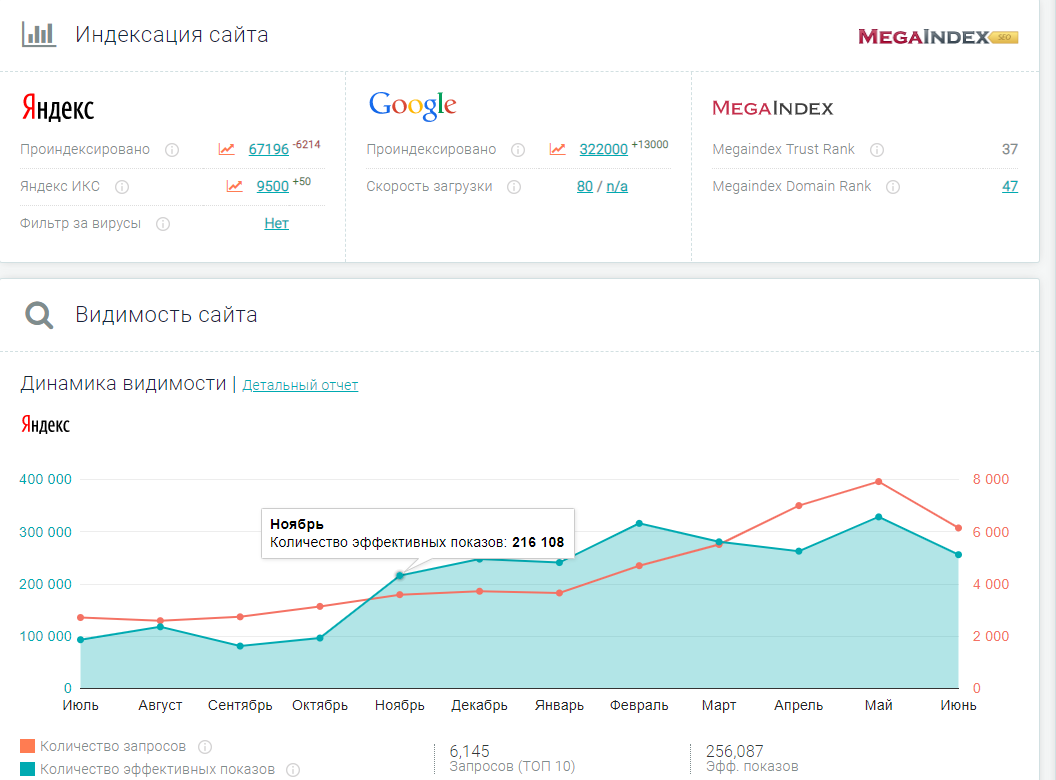Click the 256,087 Эфф. показов value
The width and height of the screenshot is (1056, 780).
click(x=735, y=751)
